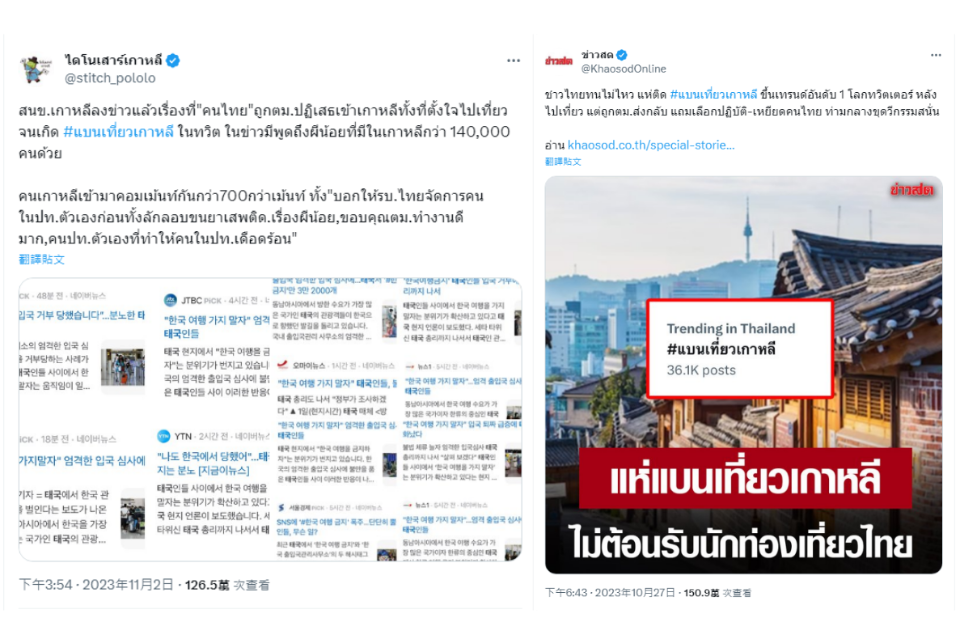Open the Khaosod Seoul hanok village image
The image size is (960, 640).
pyautogui.click(x=743, y=375)
